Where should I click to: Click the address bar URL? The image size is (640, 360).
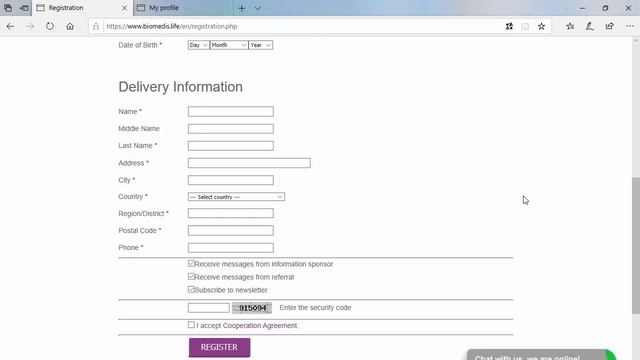point(172,26)
